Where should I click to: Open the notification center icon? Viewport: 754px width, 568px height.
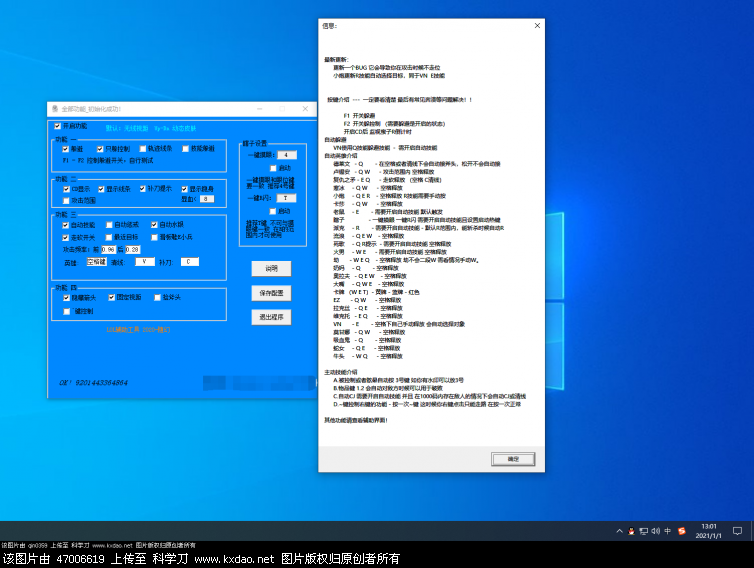tap(737, 531)
